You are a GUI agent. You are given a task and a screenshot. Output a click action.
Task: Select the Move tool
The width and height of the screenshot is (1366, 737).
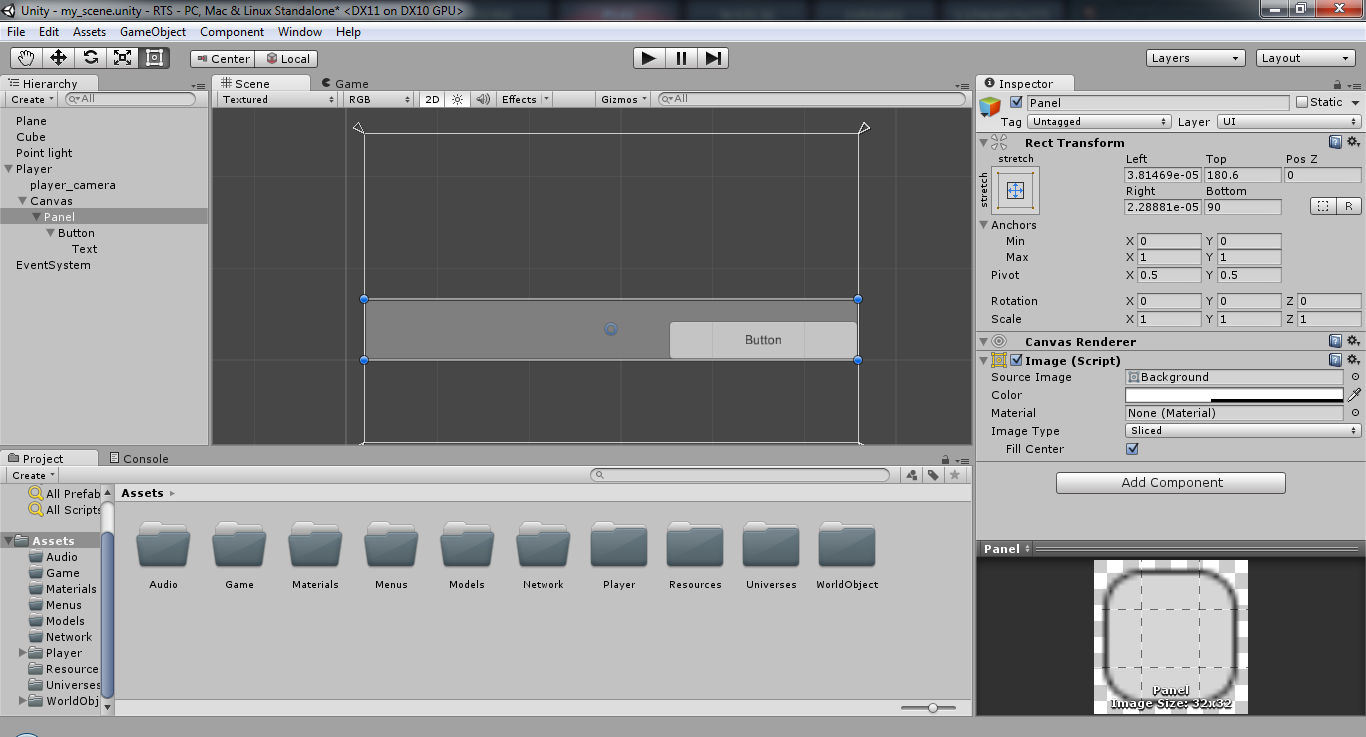[58, 58]
